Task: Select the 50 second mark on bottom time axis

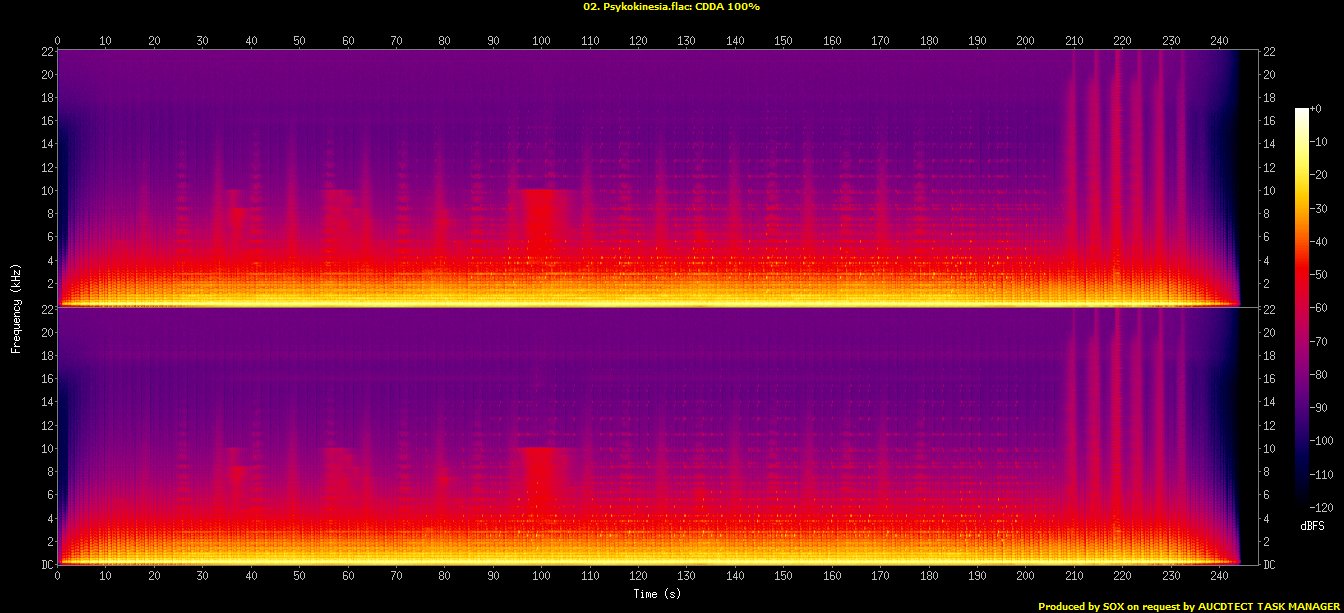Action: 299,577
